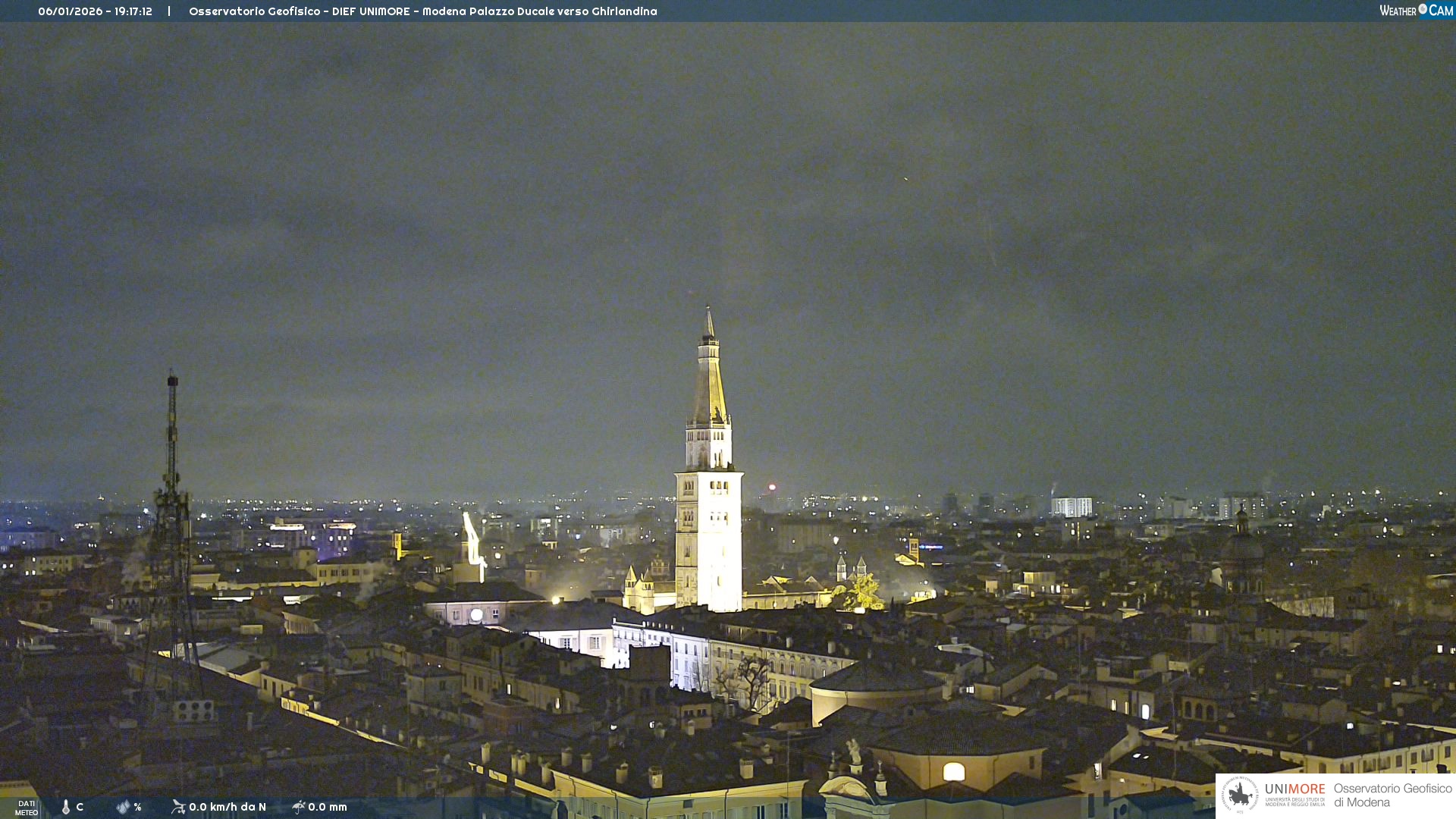Image resolution: width=1456 pixels, height=819 pixels.
Task: Click the Osservatorio Geofisico di Modena text
Action: coord(1392,795)
